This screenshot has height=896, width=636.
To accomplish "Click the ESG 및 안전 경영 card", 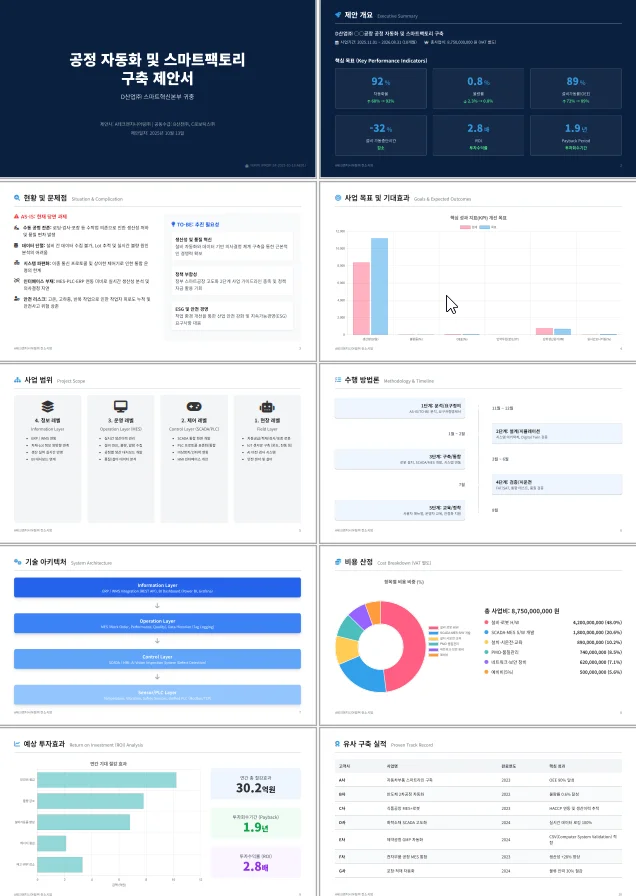I will (x=232, y=315).
